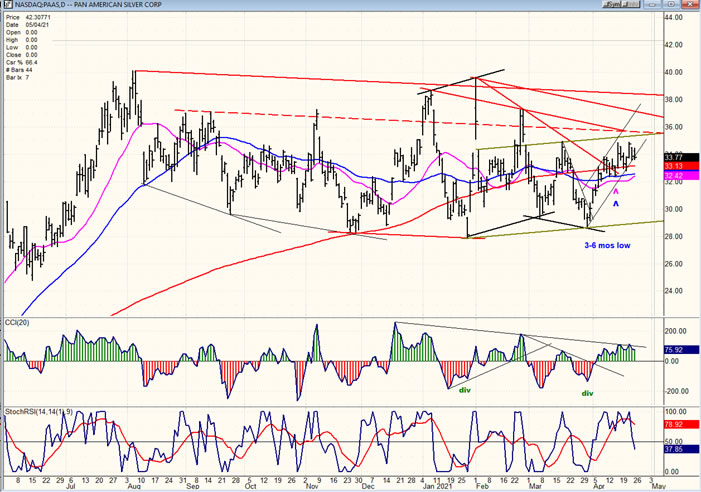Click the magenta caret marker above blue caret
This screenshot has height=492, width=701.
pyautogui.click(x=616, y=192)
